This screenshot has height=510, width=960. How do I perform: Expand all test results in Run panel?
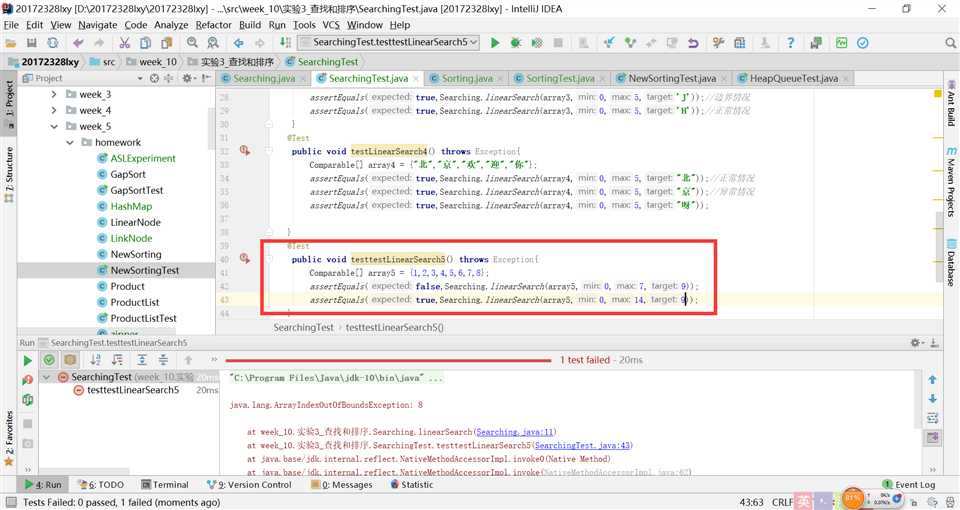click(142, 360)
